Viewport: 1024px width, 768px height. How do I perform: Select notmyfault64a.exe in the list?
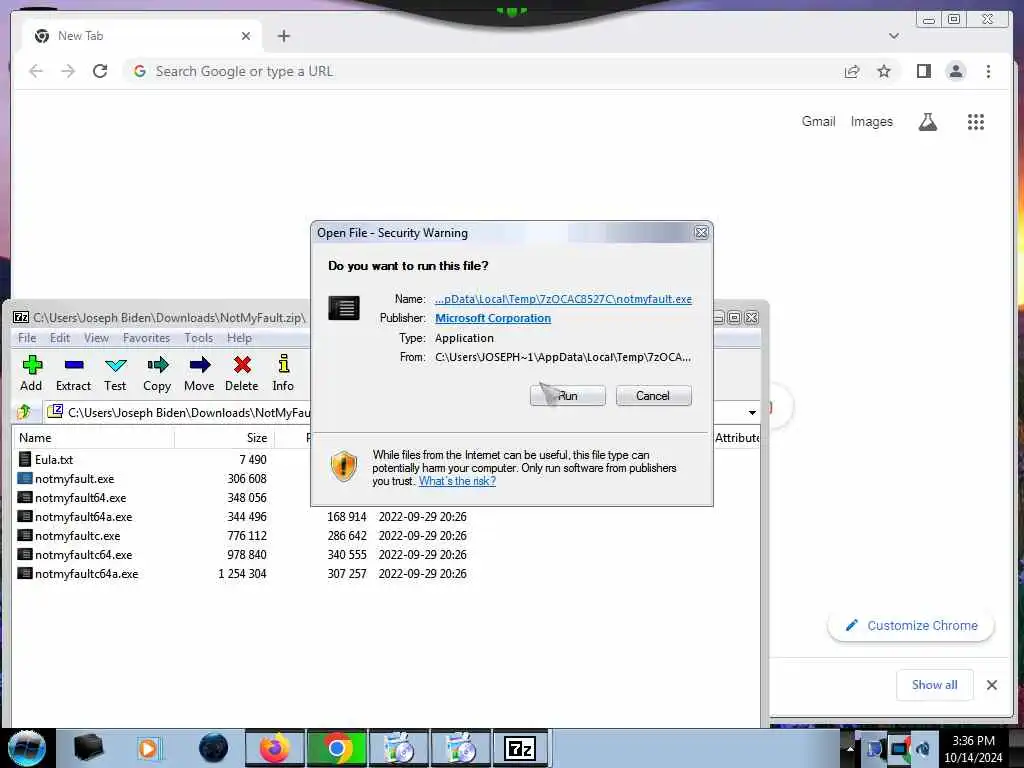pos(84,517)
